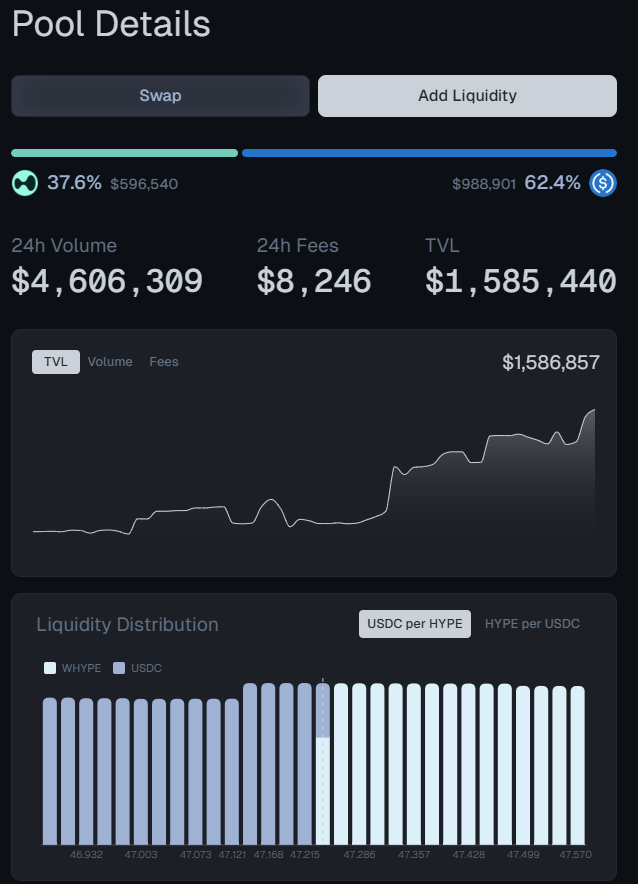
Task: Click the 47.121 axis label
Action: point(232,855)
